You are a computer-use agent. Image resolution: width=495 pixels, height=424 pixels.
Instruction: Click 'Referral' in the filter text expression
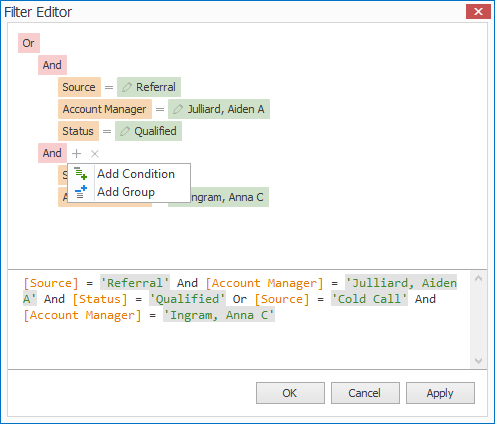[135, 283]
